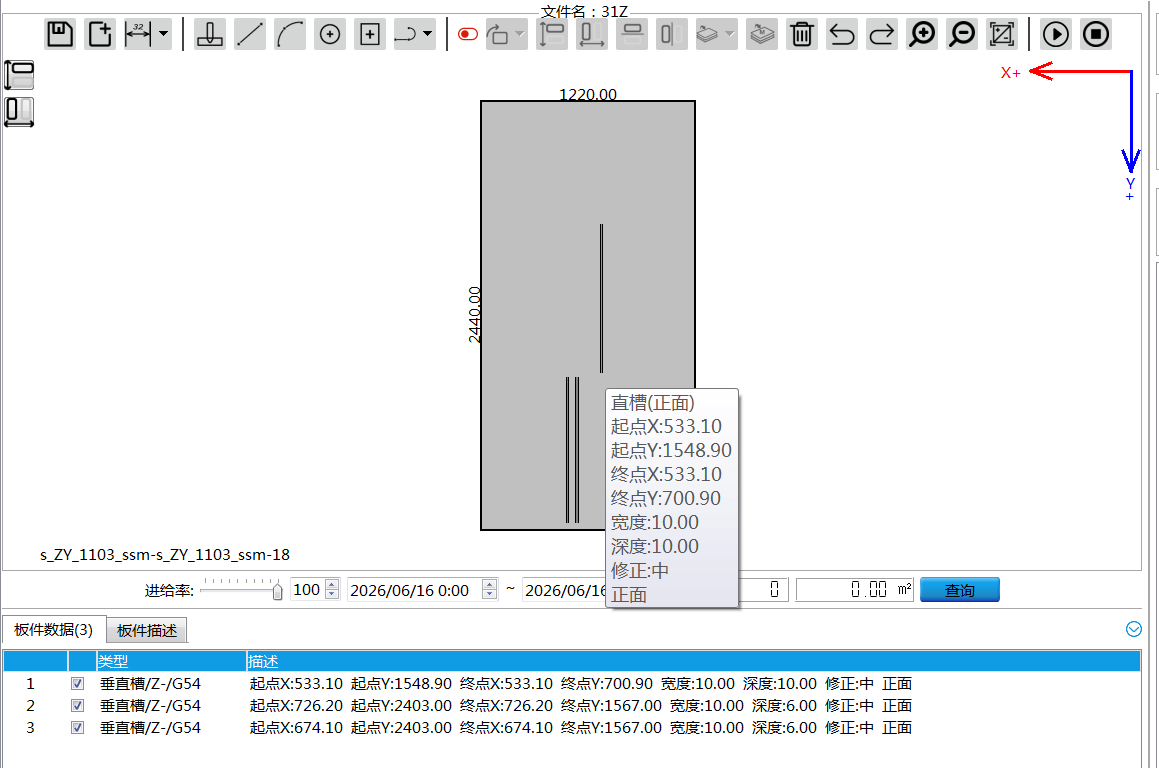The width and height of the screenshot is (1159, 768).
Task: Choose the circle hole tool
Action: click(x=330, y=34)
